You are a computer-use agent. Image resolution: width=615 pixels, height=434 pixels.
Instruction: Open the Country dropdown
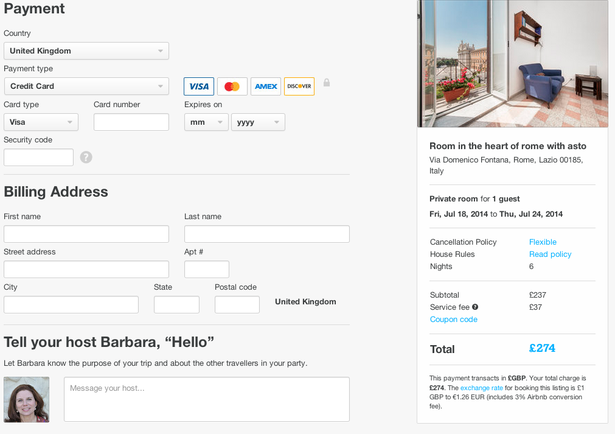tap(86, 51)
